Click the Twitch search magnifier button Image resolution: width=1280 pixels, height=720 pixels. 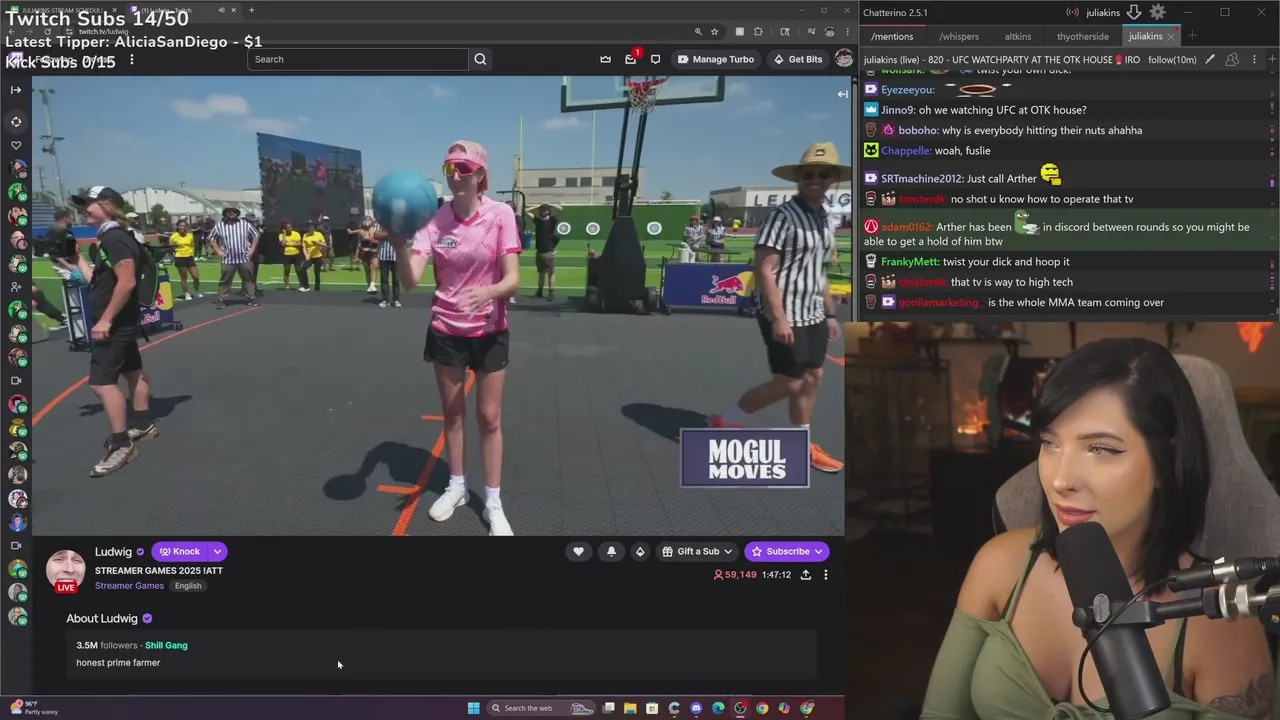(480, 59)
